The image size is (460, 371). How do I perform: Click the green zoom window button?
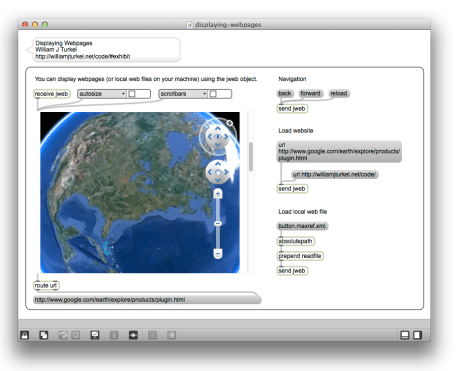pos(45,24)
